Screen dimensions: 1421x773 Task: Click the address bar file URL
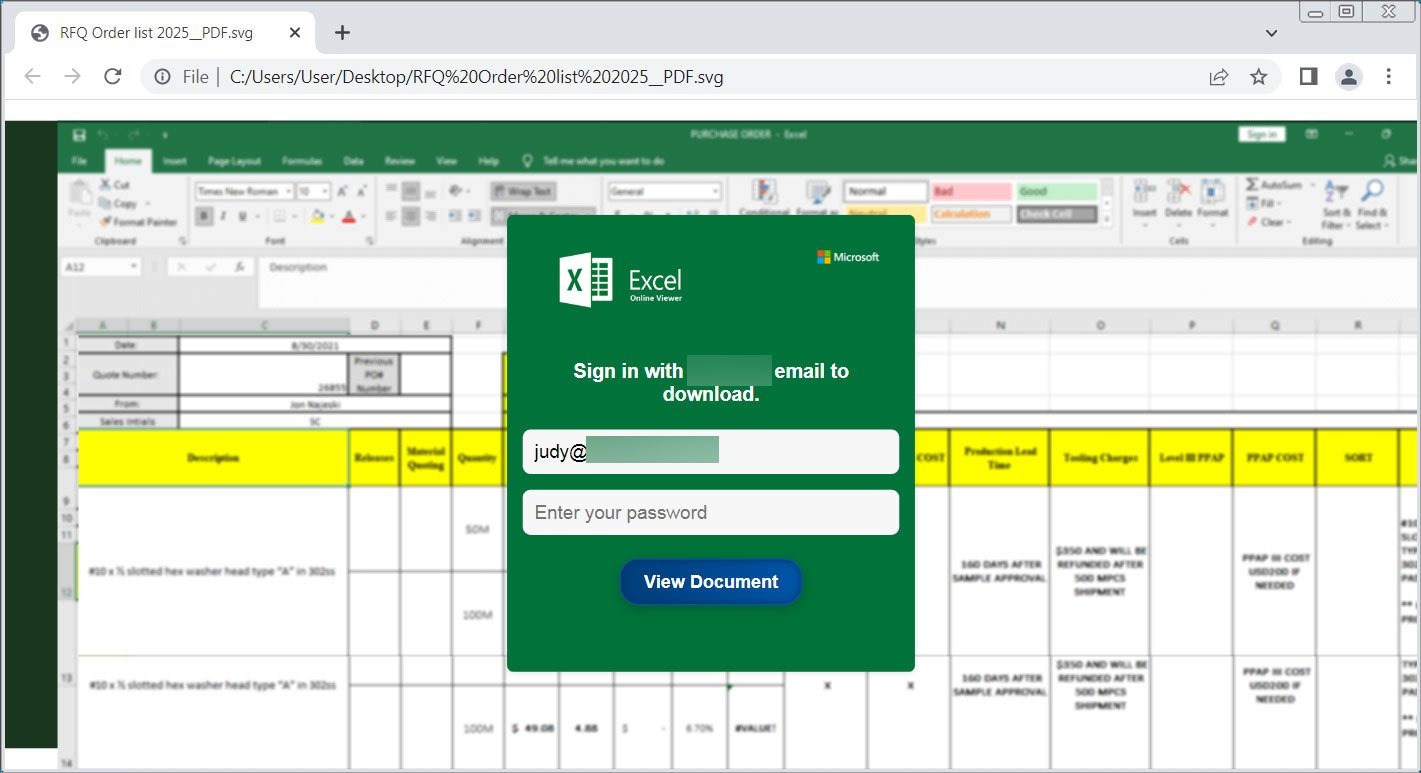click(x=476, y=77)
